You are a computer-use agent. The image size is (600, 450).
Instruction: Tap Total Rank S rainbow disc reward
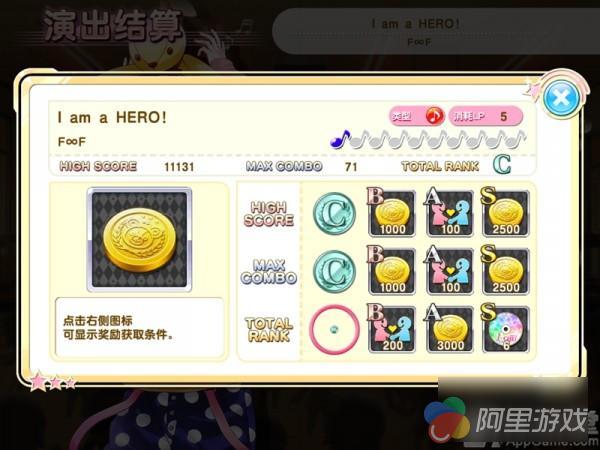(505, 329)
